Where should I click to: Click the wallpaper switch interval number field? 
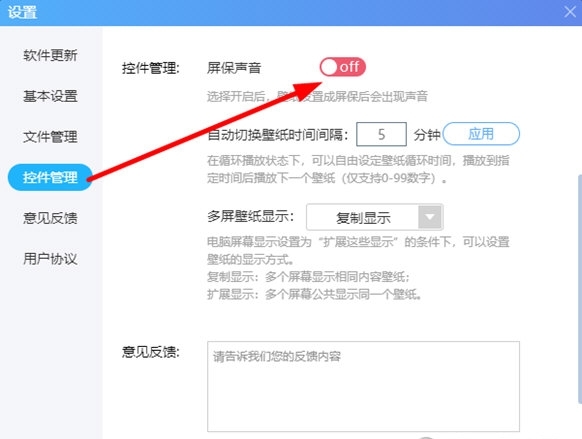(x=381, y=134)
